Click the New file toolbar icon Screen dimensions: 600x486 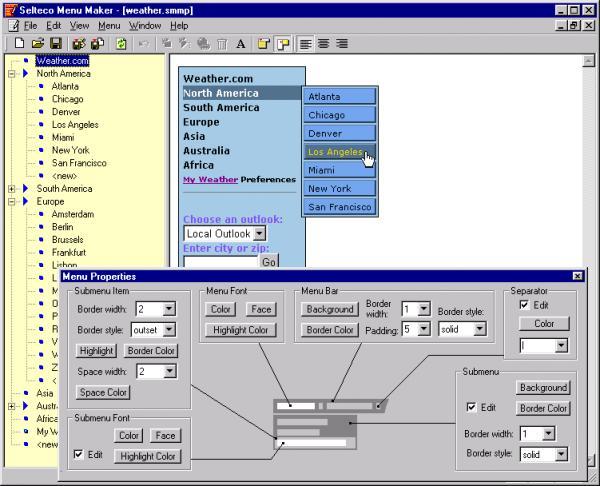tap(20, 43)
